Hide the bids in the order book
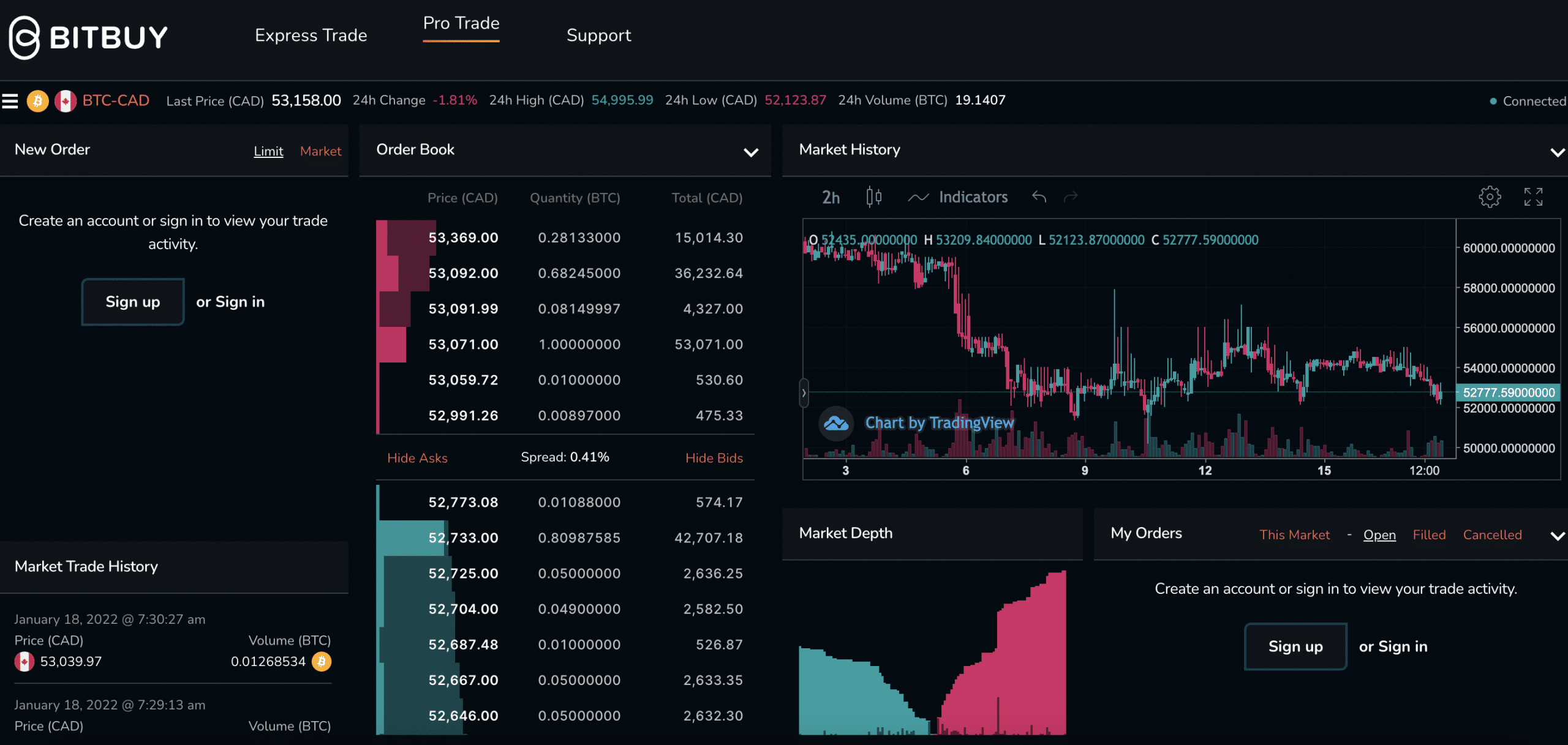 (x=714, y=458)
